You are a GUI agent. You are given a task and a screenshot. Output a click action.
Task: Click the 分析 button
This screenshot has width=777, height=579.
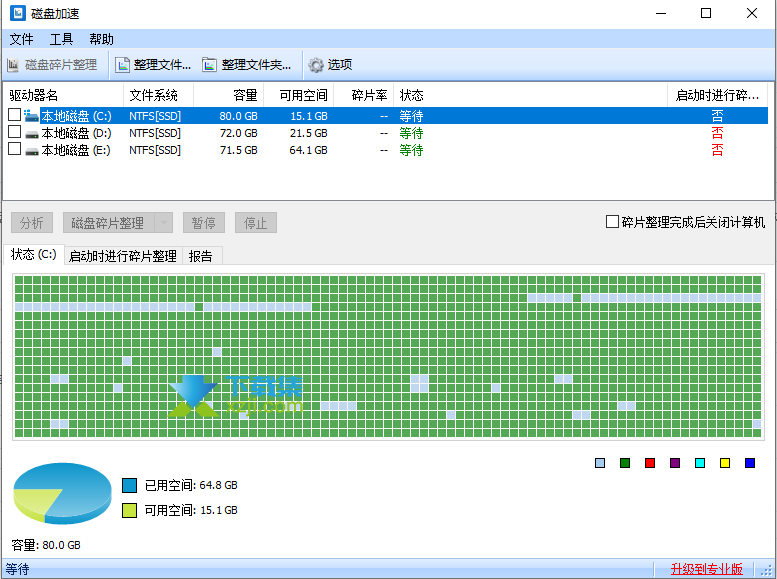pyautogui.click(x=32, y=223)
